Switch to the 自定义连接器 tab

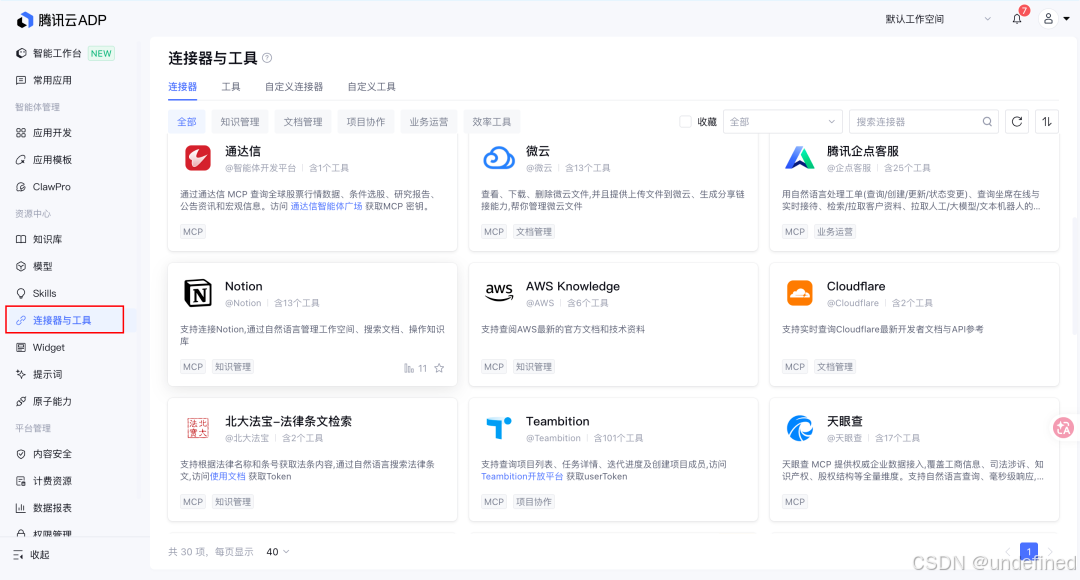[x=294, y=87]
